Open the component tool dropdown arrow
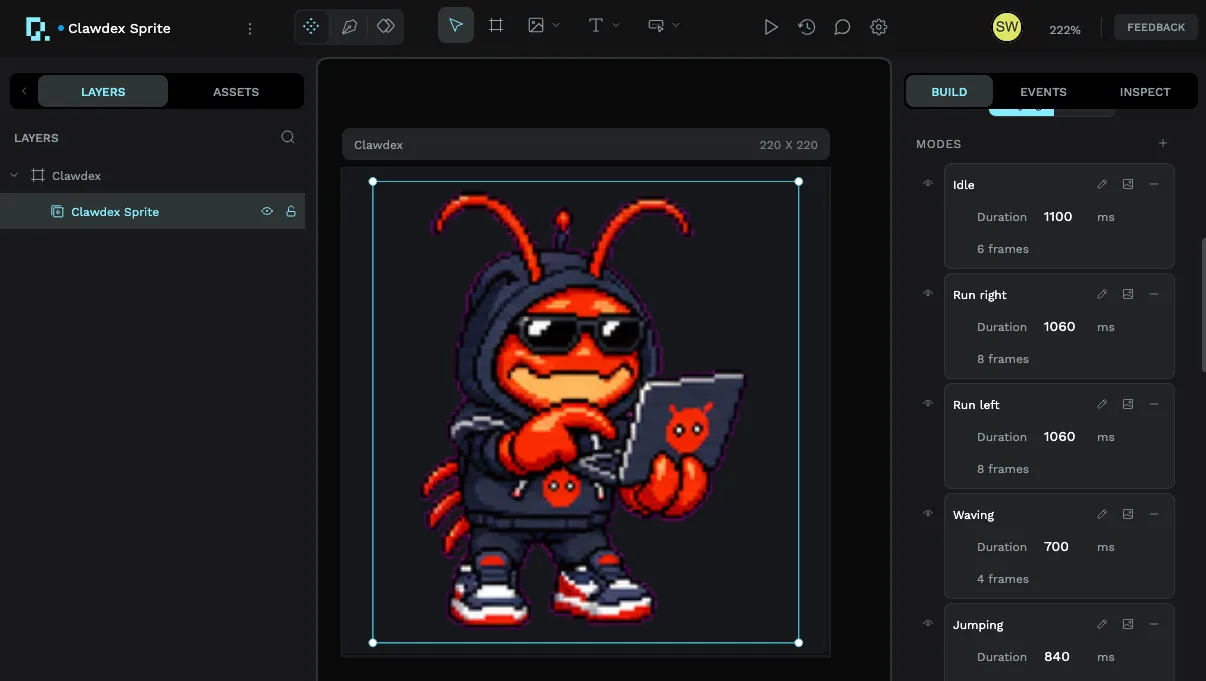Viewport: 1206px width, 681px height. click(676, 25)
